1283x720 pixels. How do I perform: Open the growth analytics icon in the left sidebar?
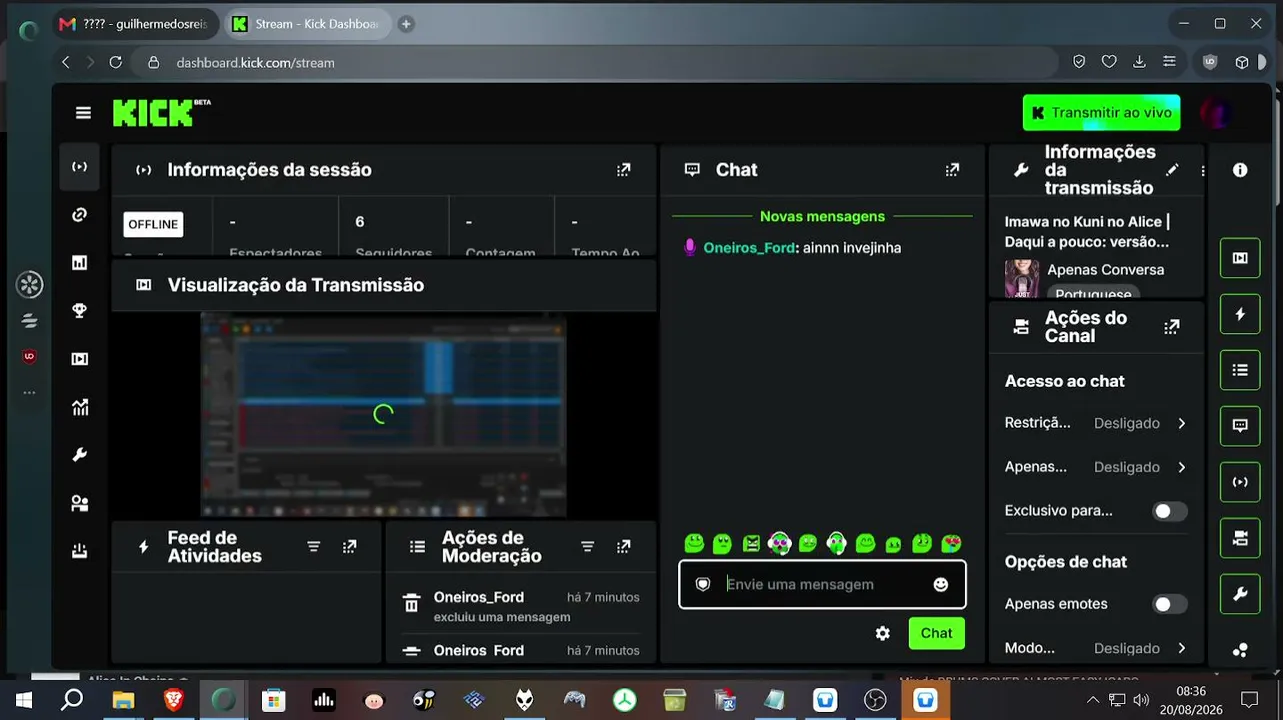(80, 407)
